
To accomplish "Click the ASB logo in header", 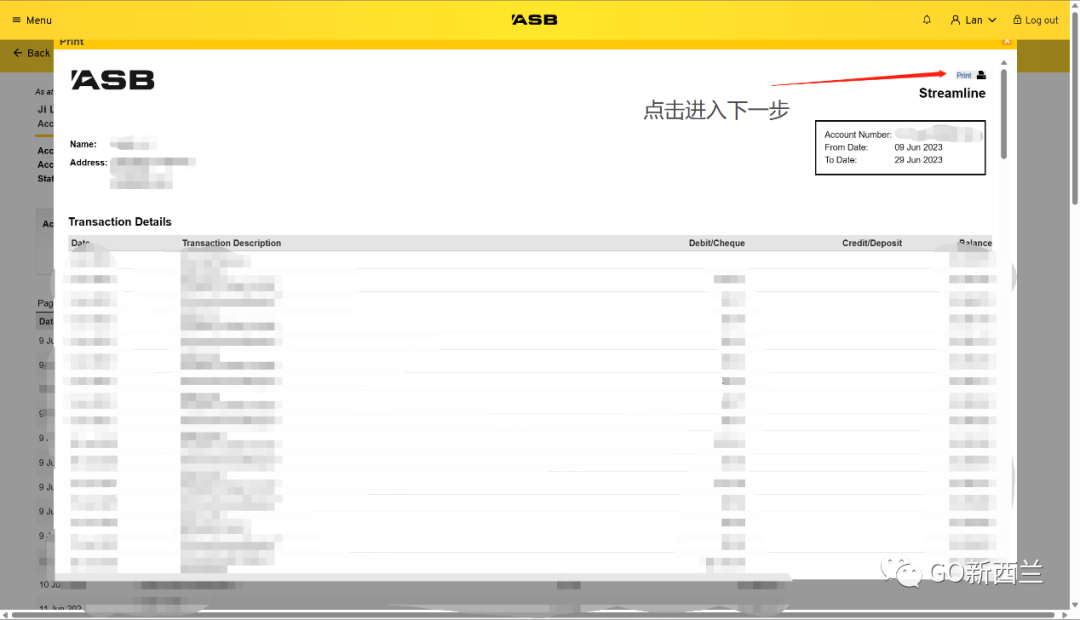I will pos(534,20).
